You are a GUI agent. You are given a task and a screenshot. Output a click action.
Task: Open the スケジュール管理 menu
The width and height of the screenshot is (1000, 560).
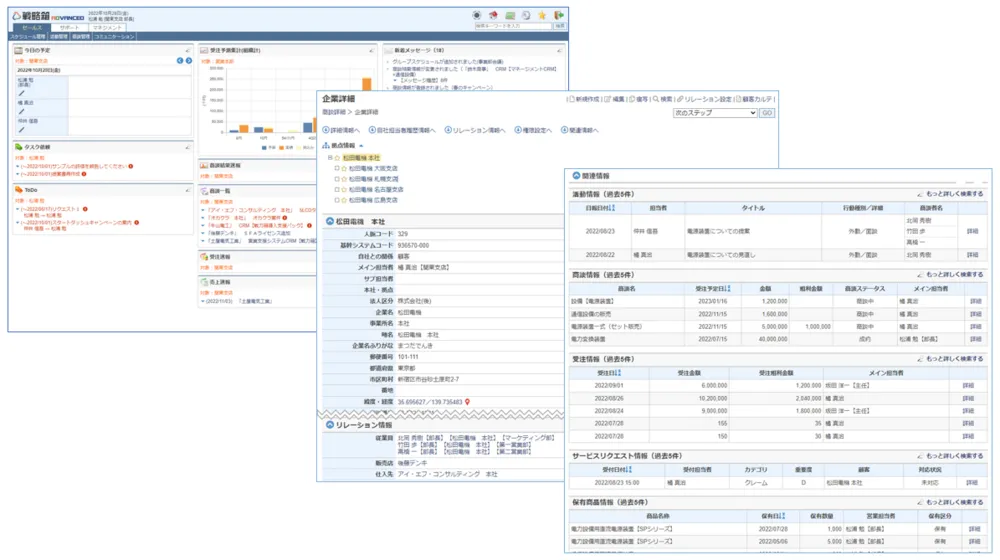[27, 37]
